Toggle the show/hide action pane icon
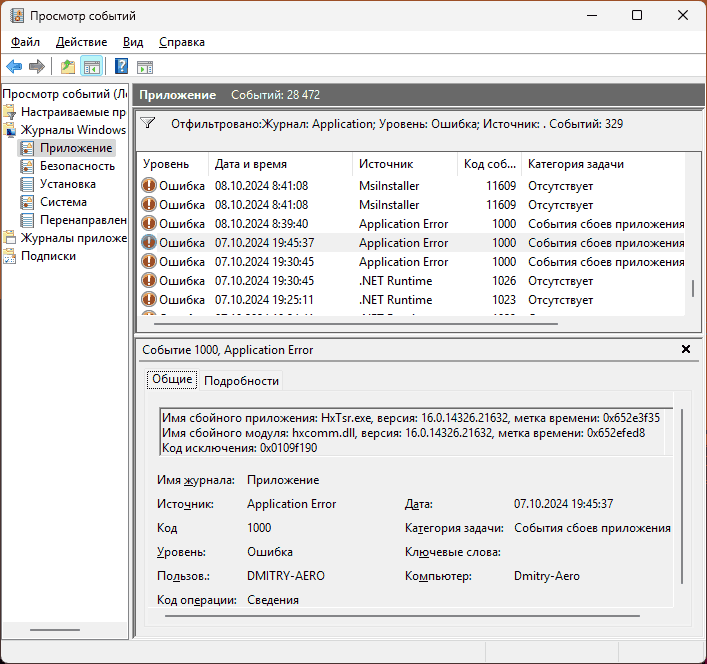 (145, 67)
